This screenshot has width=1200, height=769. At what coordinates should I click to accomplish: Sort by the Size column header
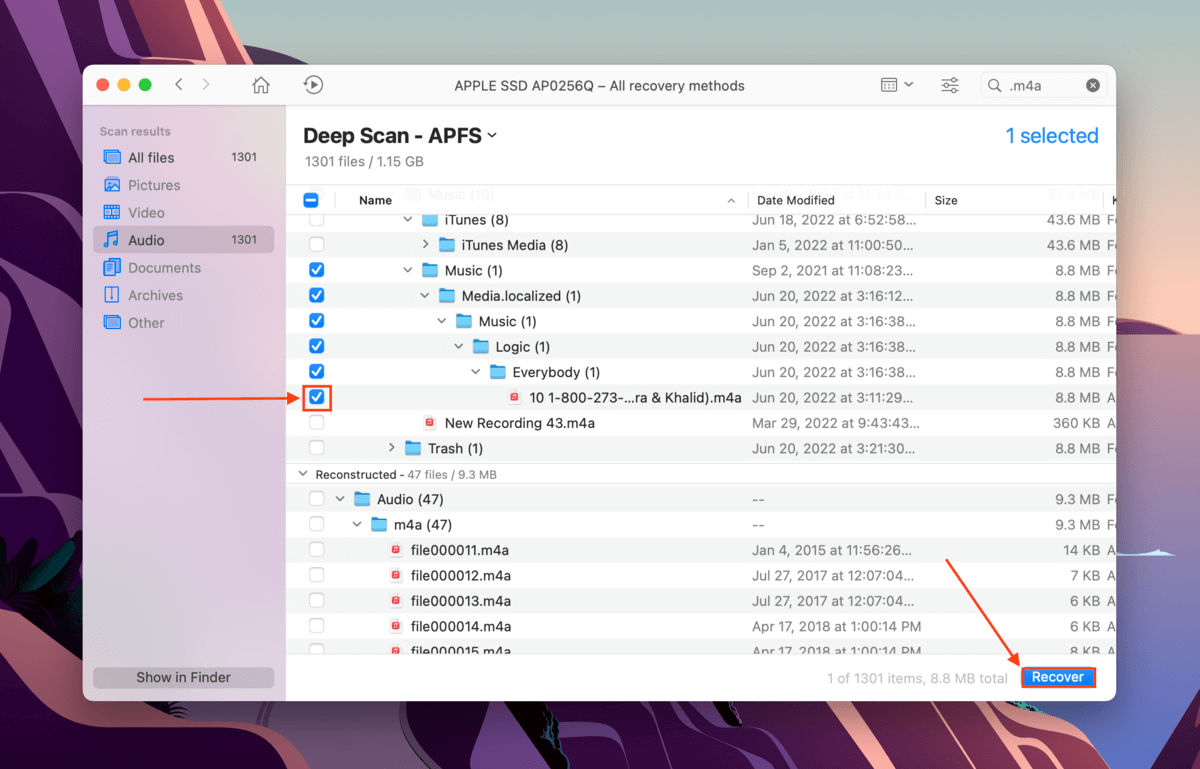point(946,200)
